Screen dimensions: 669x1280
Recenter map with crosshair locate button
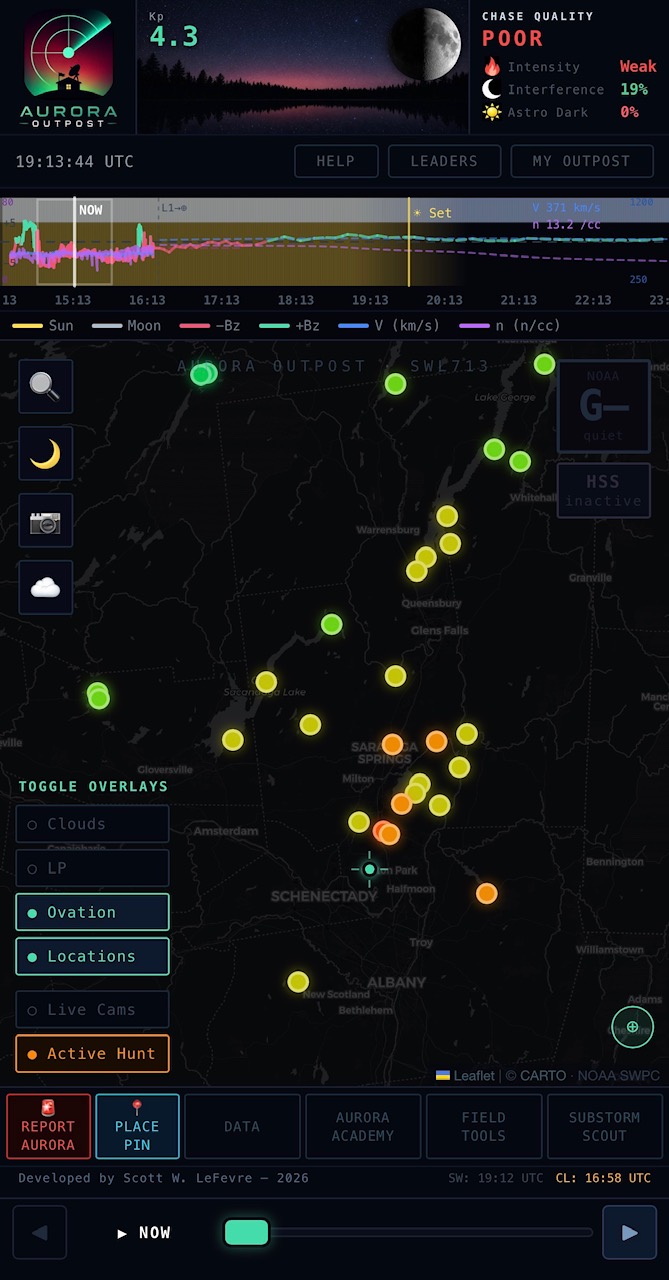[633, 1027]
